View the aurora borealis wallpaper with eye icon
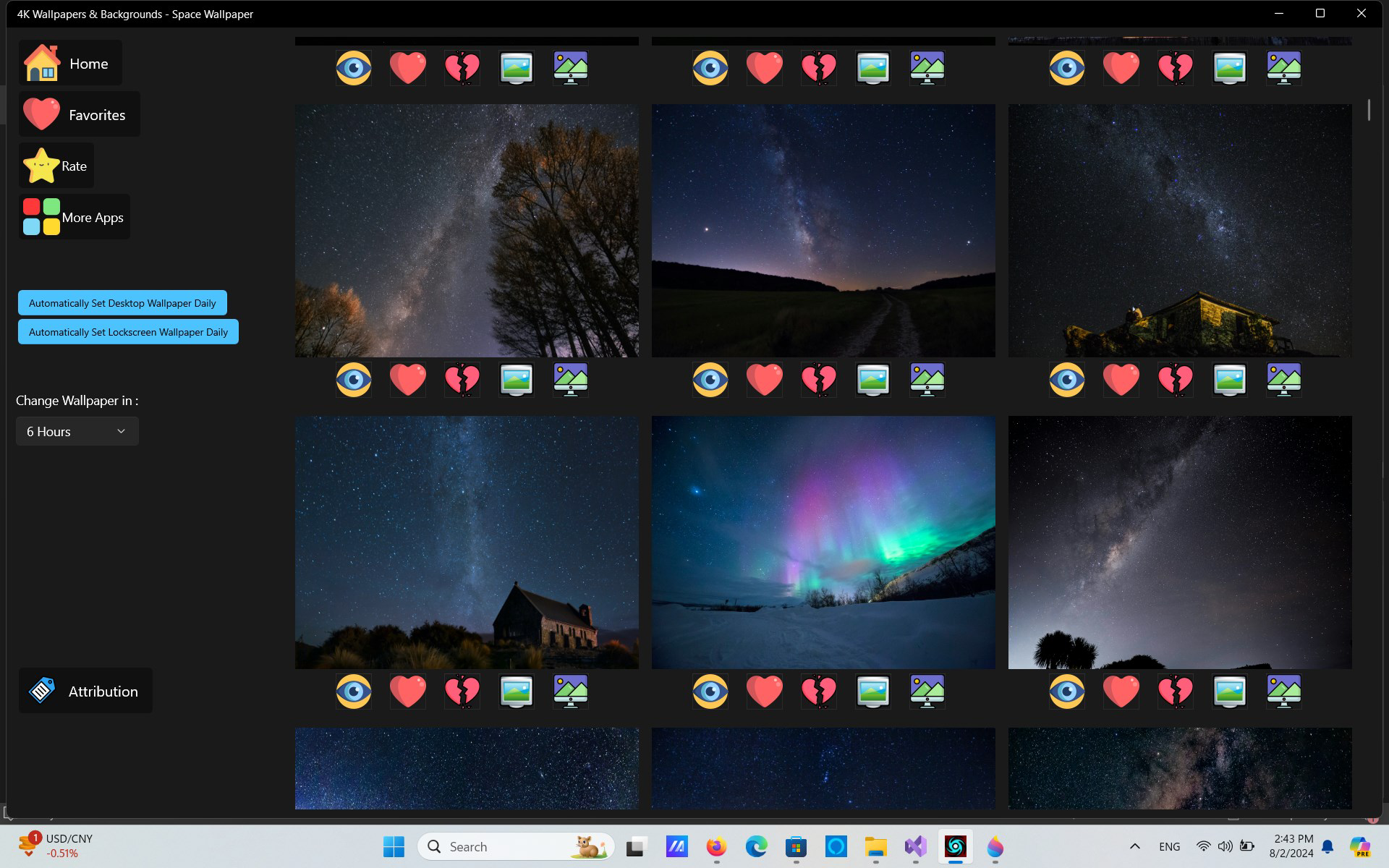 pyautogui.click(x=710, y=692)
